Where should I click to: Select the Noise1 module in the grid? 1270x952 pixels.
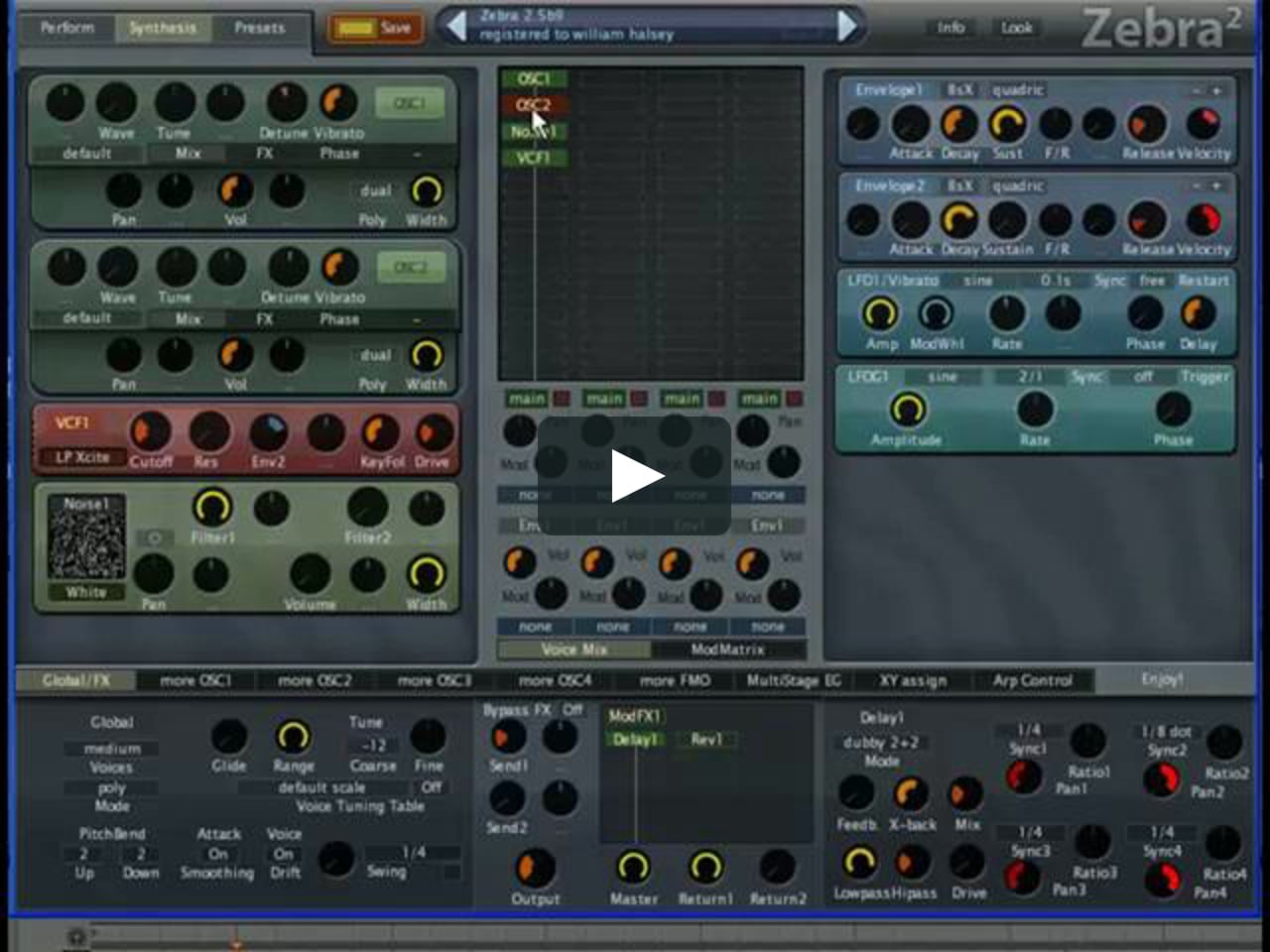(534, 132)
